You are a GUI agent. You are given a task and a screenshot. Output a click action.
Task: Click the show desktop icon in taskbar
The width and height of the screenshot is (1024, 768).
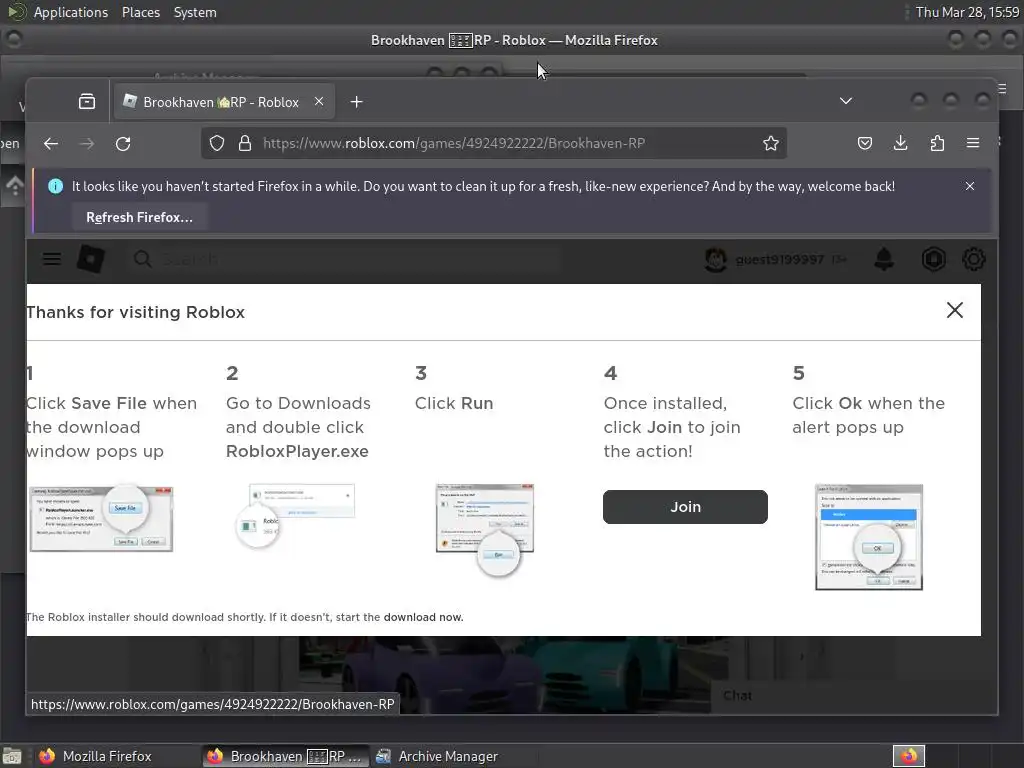coord(12,756)
